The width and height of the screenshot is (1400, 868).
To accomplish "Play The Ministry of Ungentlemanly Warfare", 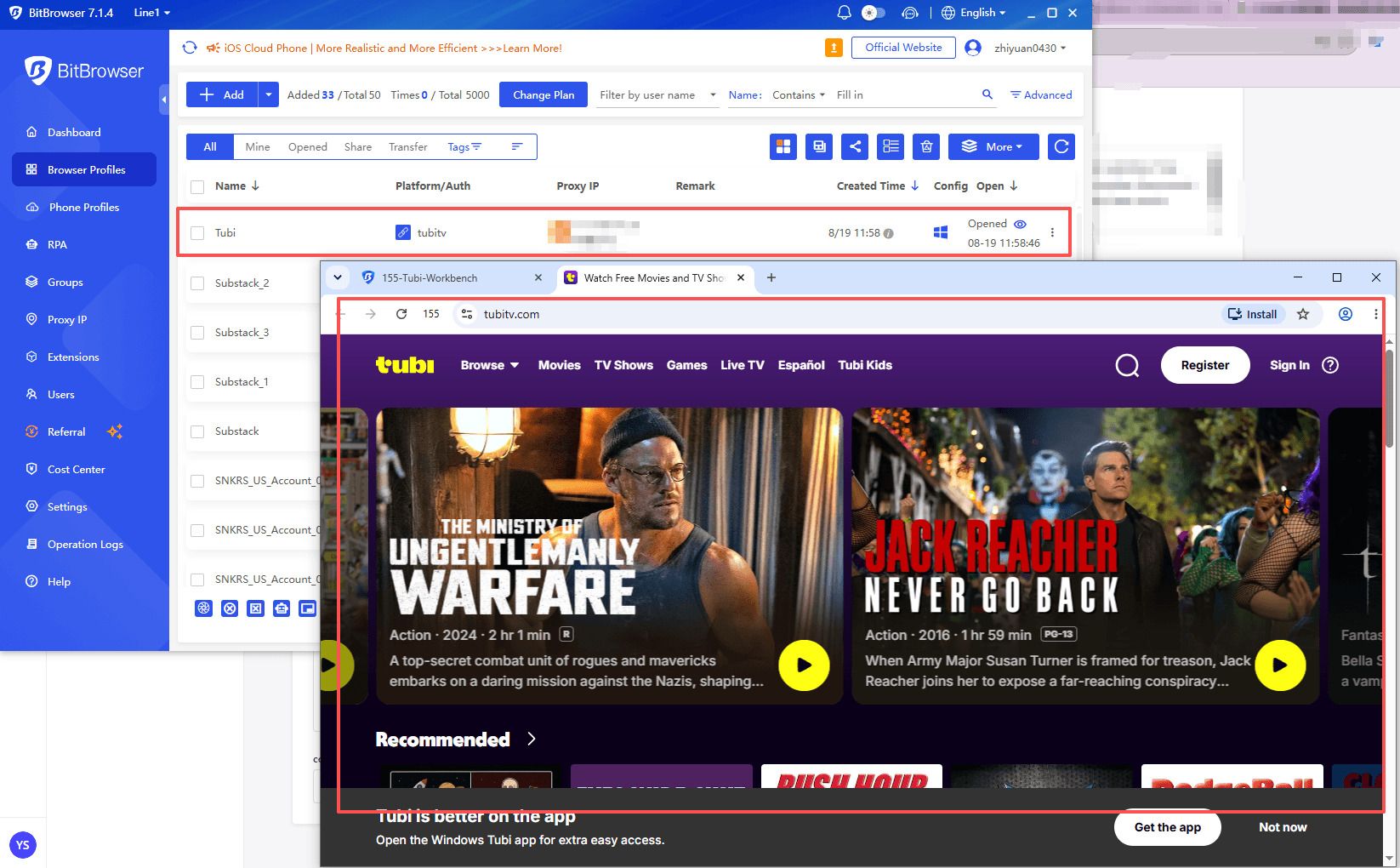I will tap(804, 665).
